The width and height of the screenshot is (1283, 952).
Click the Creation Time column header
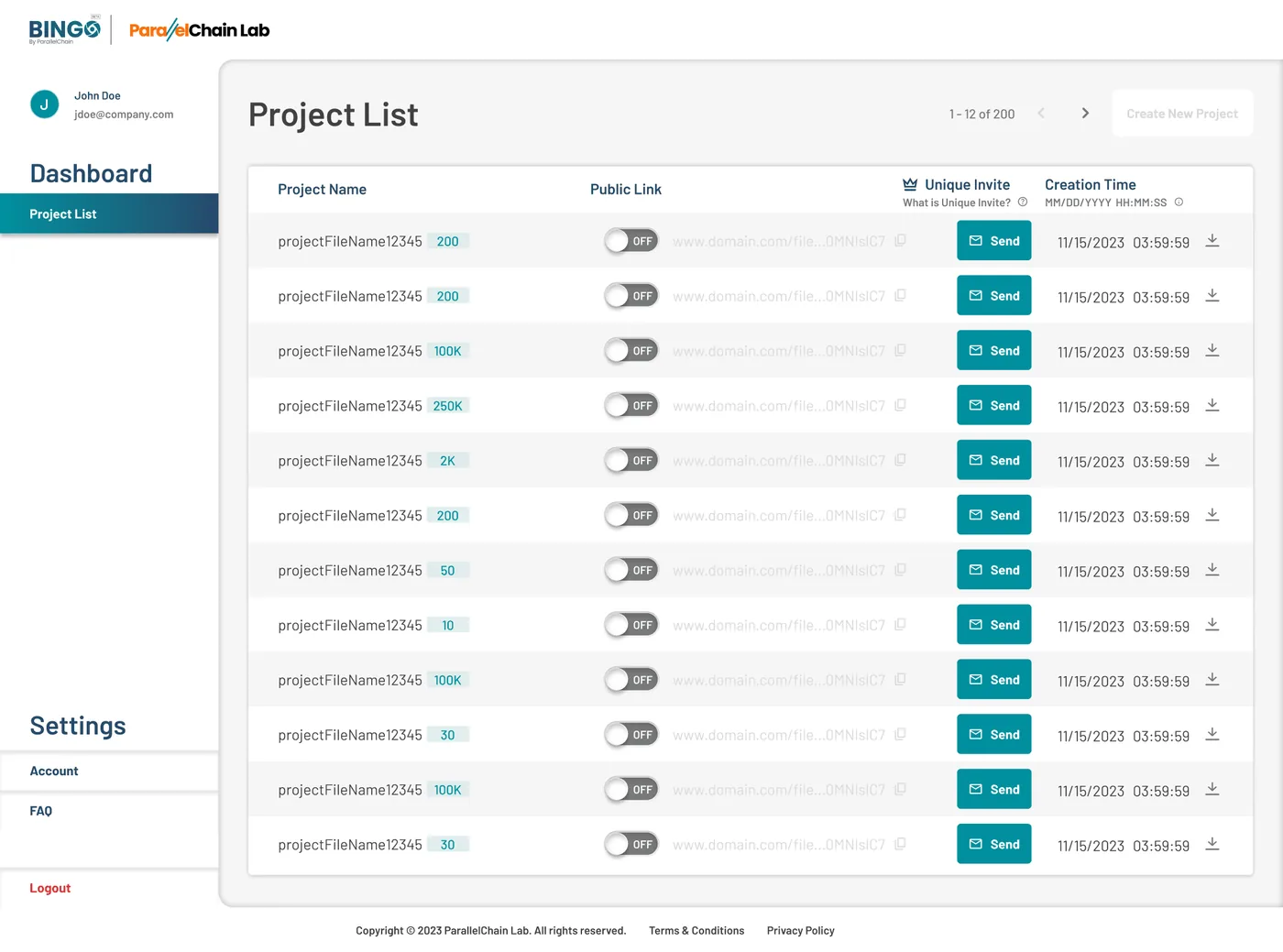1091,184
